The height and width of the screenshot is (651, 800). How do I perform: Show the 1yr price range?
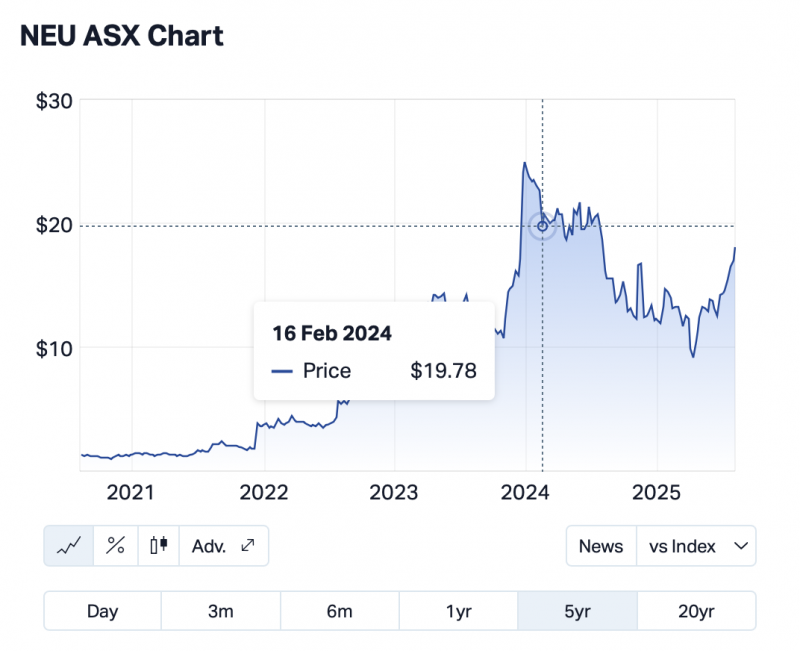[458, 611]
